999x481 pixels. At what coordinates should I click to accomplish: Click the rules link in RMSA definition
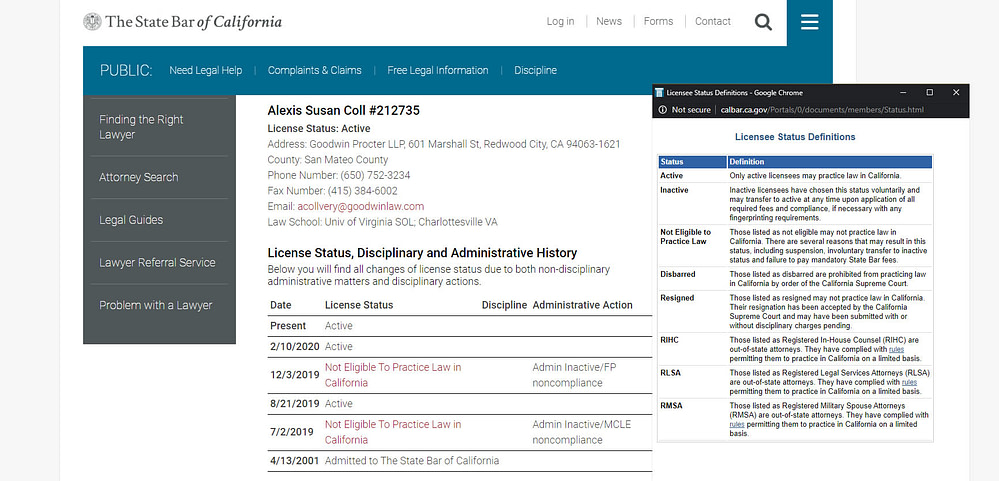[x=737, y=424]
